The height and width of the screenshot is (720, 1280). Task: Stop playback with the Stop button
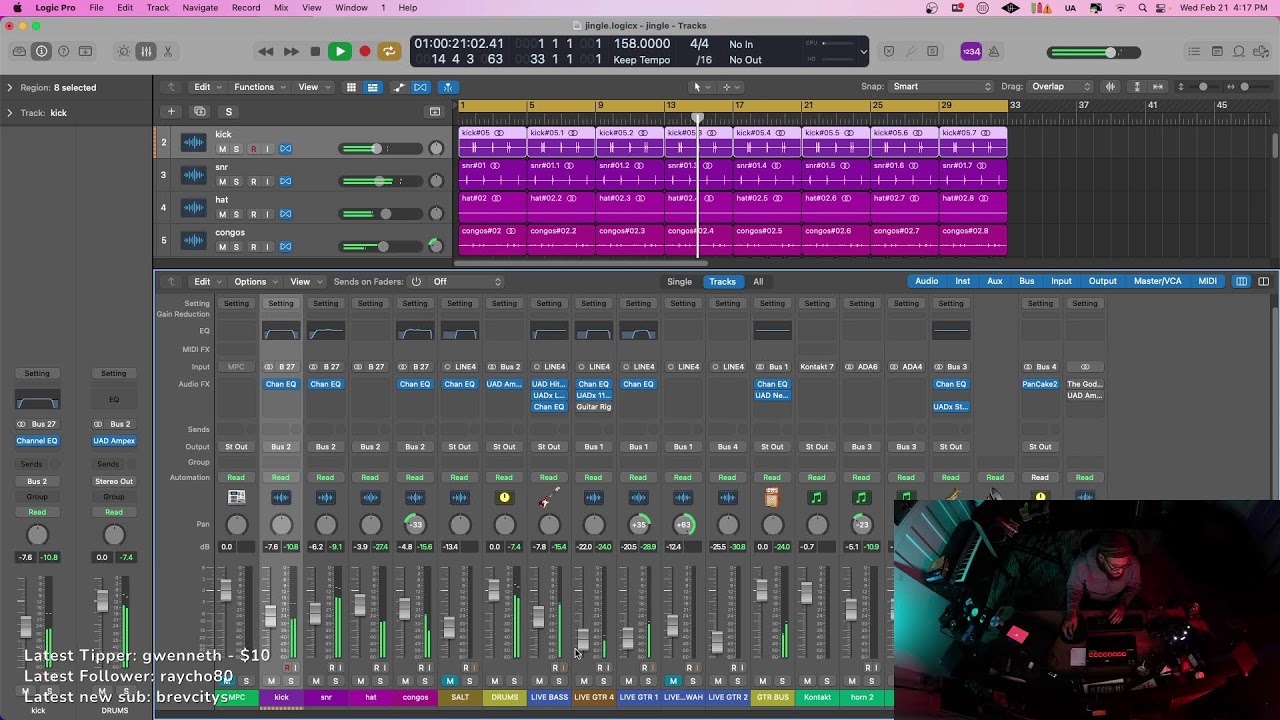point(315,51)
